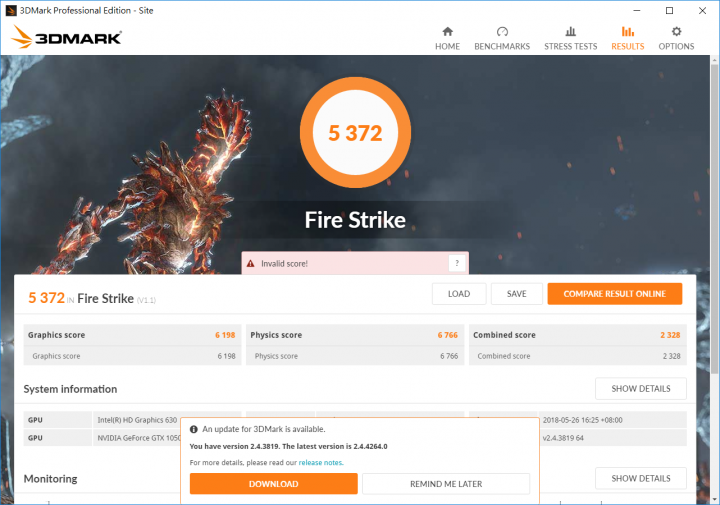Screen dimensions: 720x505
Task: Click the Invalid score! message
Action: tap(284, 264)
